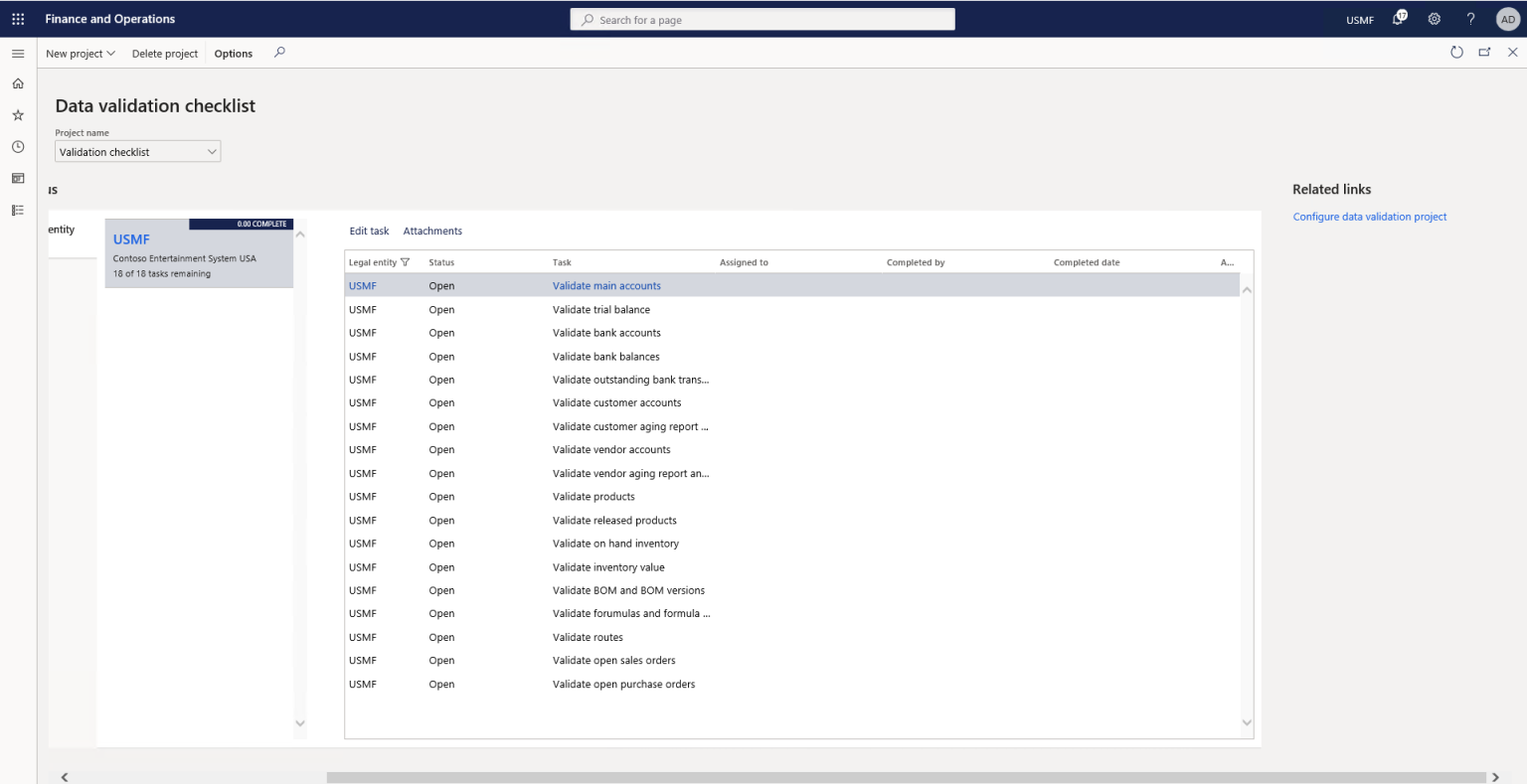
Task: Switch to the Attachments tab
Action: coord(432,231)
